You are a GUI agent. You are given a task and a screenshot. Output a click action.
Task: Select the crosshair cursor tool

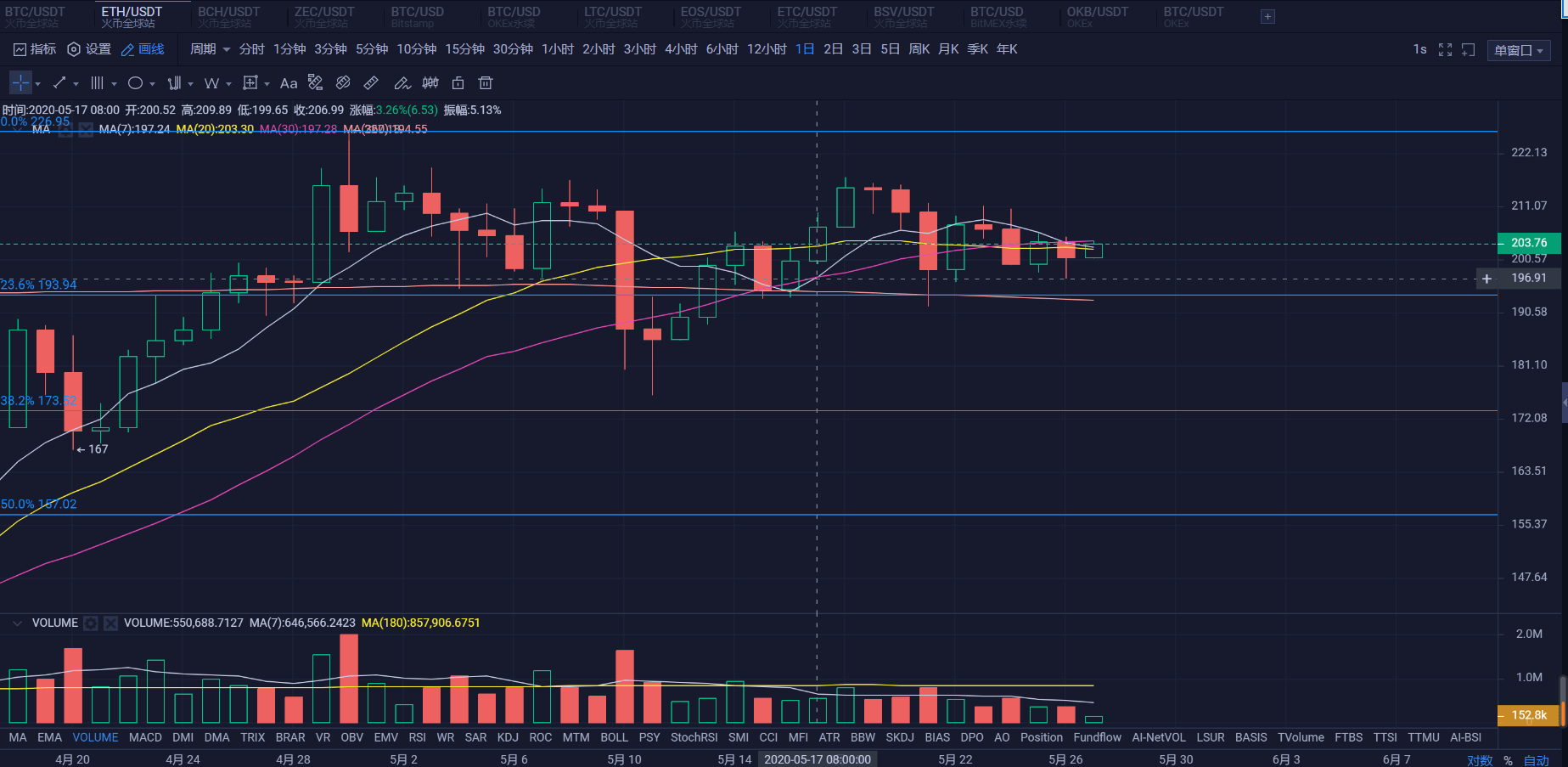point(20,82)
